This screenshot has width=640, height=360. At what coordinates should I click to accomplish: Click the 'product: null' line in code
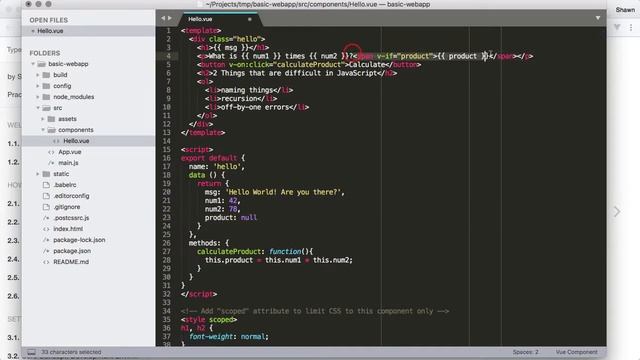click(x=231, y=218)
